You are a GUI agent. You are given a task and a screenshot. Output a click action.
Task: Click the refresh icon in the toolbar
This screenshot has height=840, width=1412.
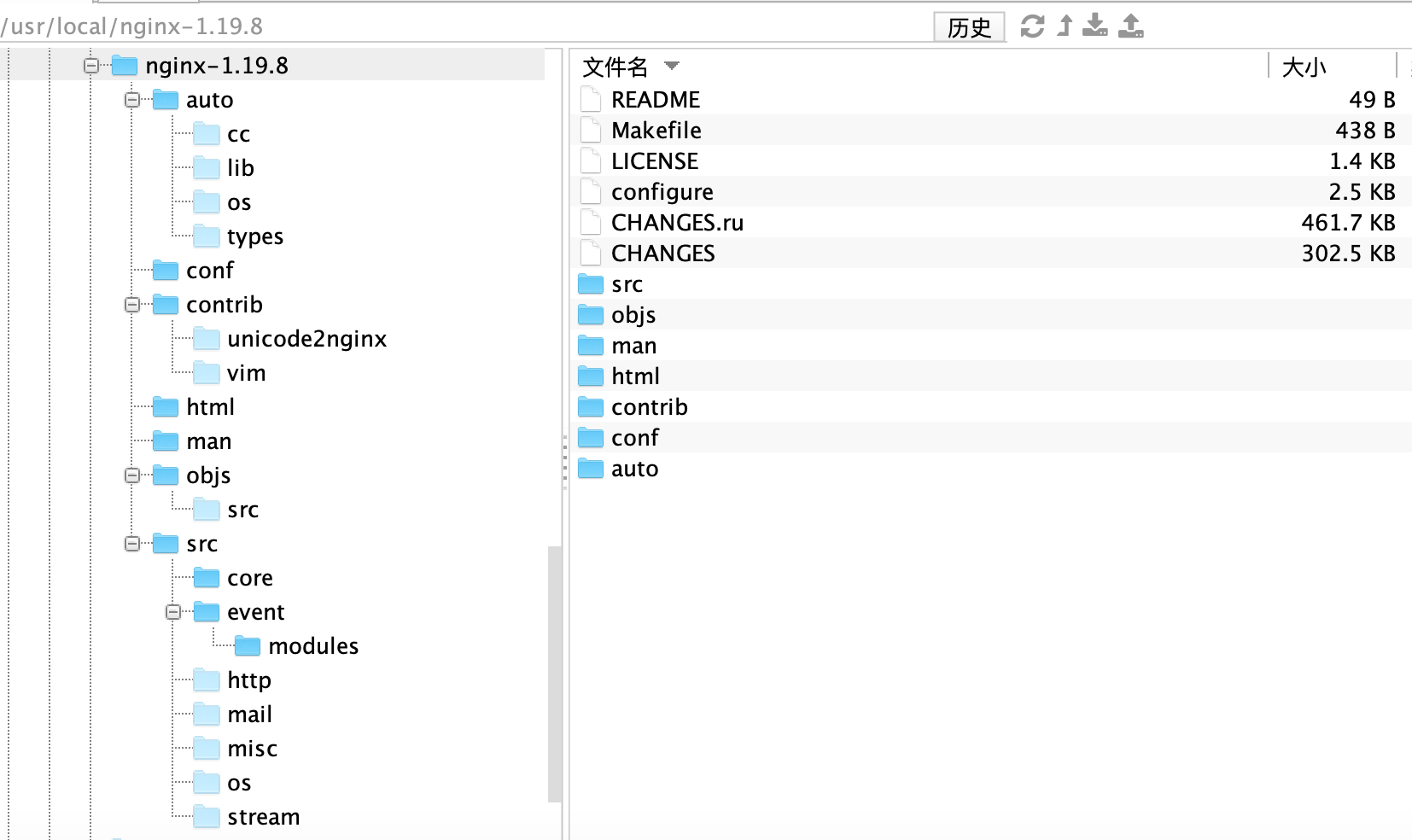1032,26
